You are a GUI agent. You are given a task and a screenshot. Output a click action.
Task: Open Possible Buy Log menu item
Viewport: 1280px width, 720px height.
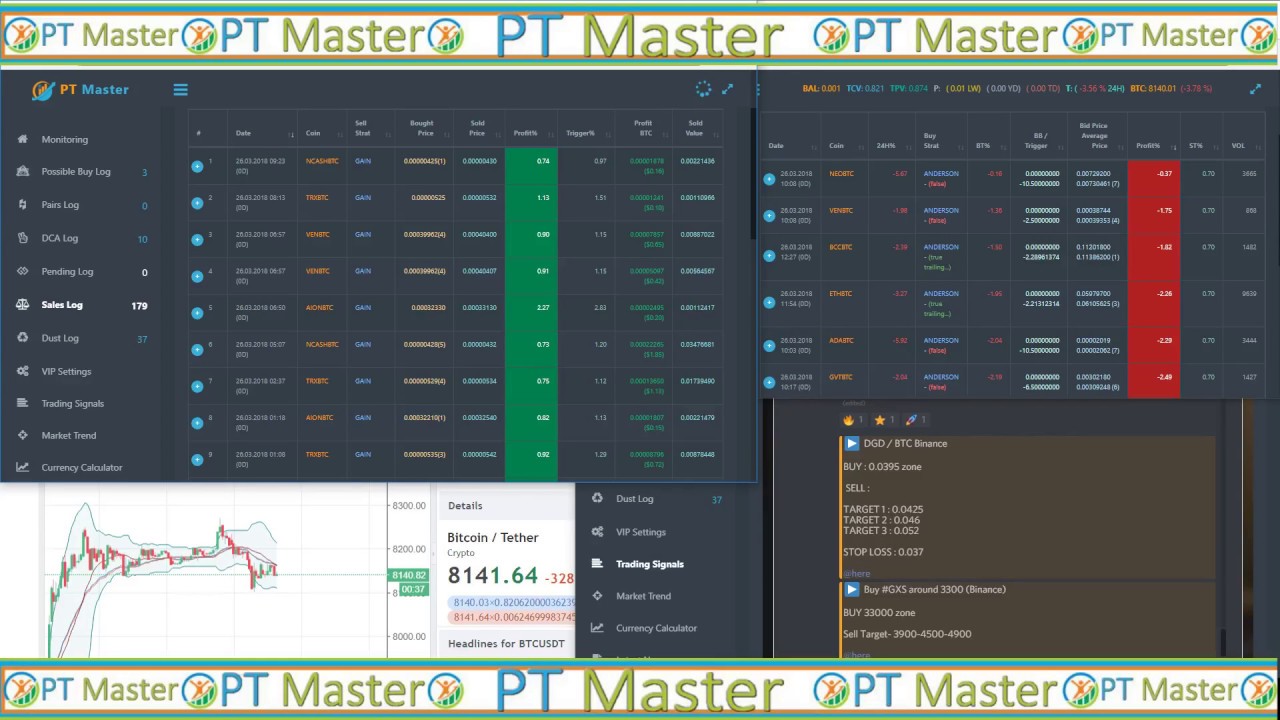point(76,171)
